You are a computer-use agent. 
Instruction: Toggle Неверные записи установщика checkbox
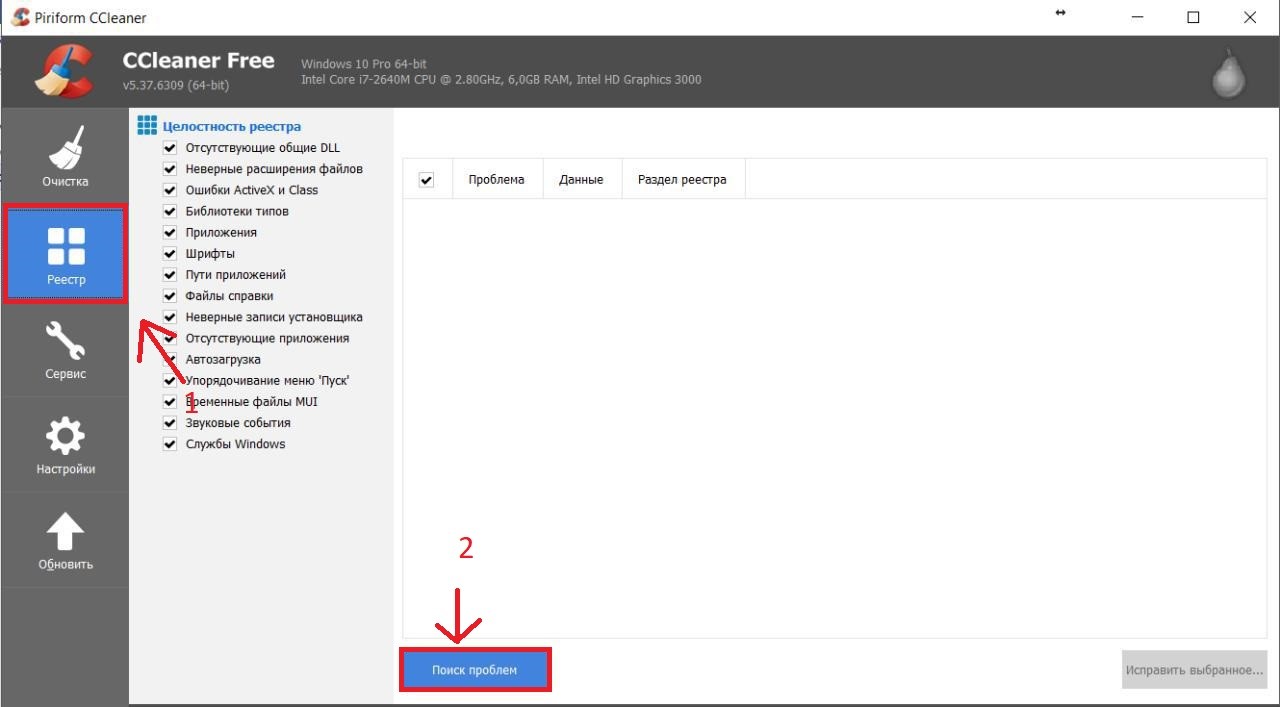pyautogui.click(x=170, y=317)
